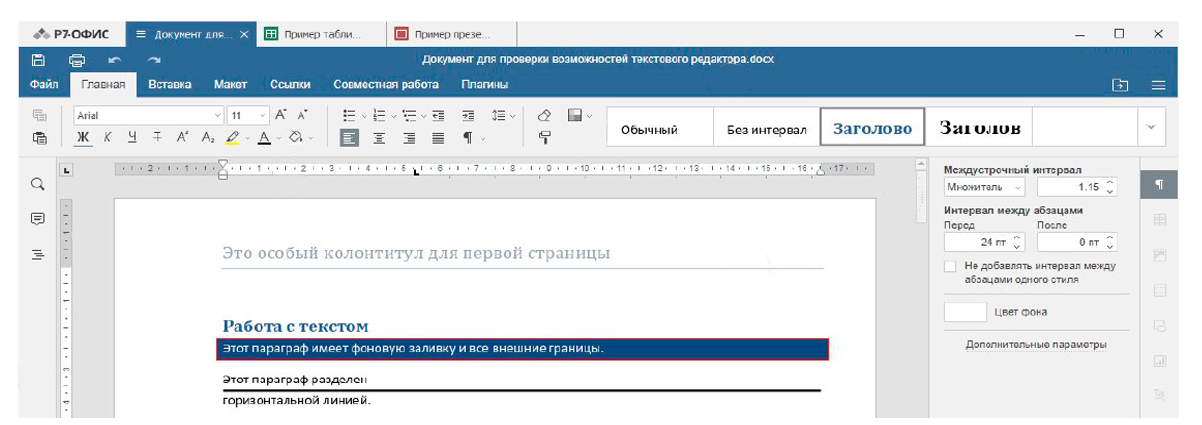Switch to the Совместная работа tab
Image resolution: width=1202 pixels, height=425 pixels.
coord(386,85)
